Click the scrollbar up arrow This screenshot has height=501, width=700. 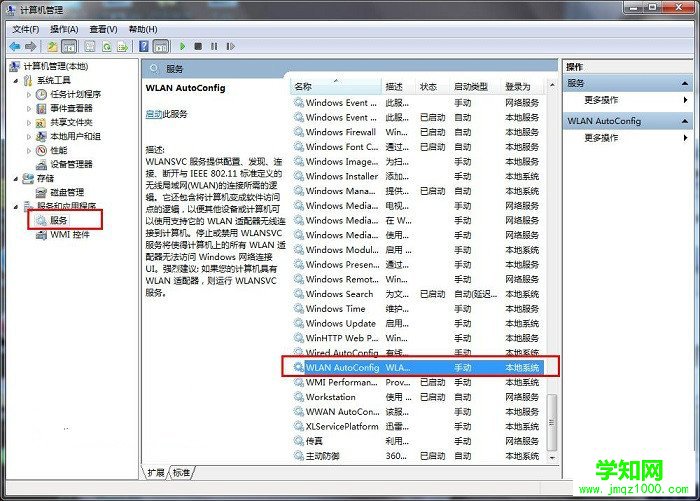[552, 84]
